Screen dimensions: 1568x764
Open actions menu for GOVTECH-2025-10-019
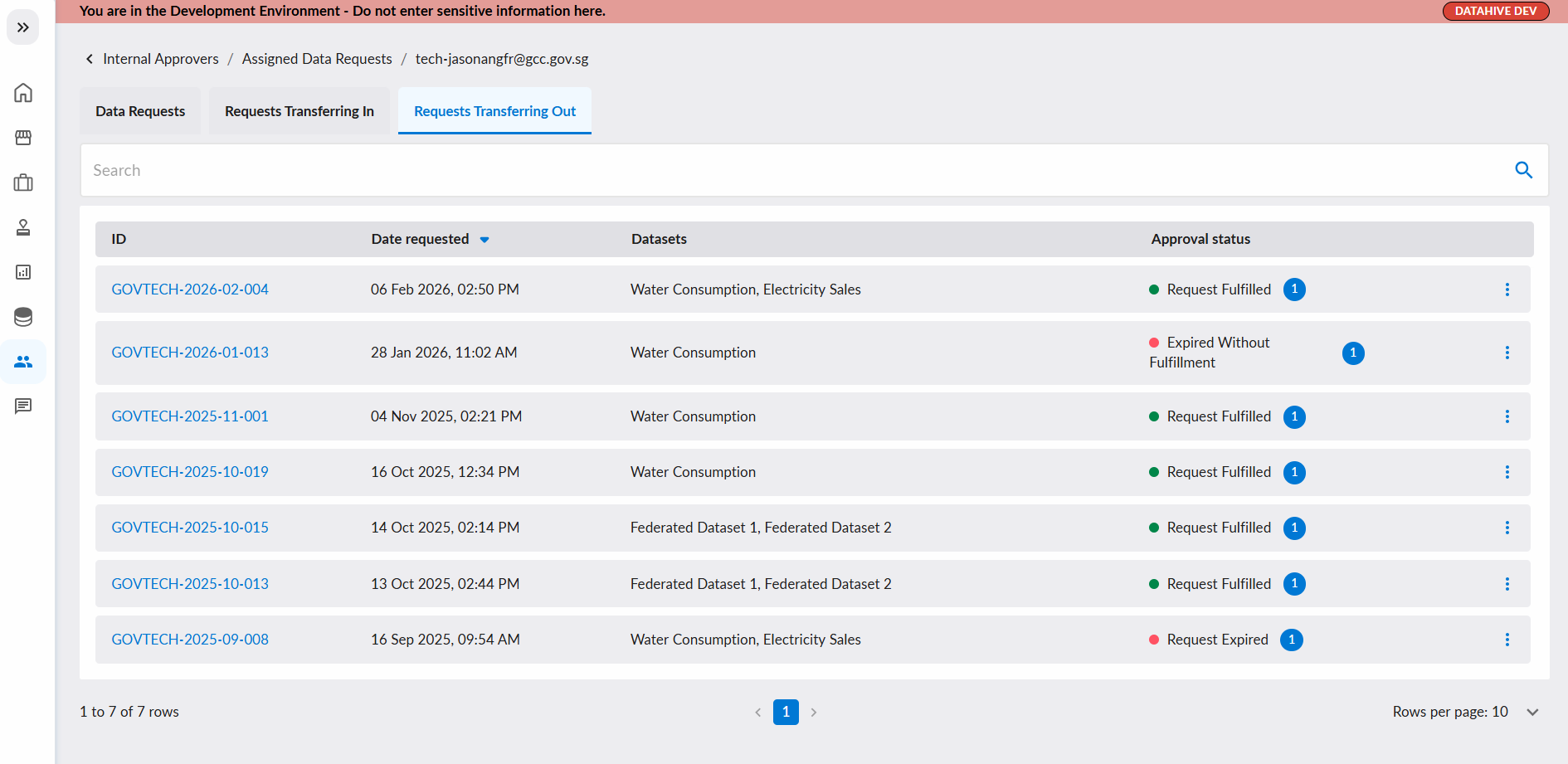(x=1507, y=472)
